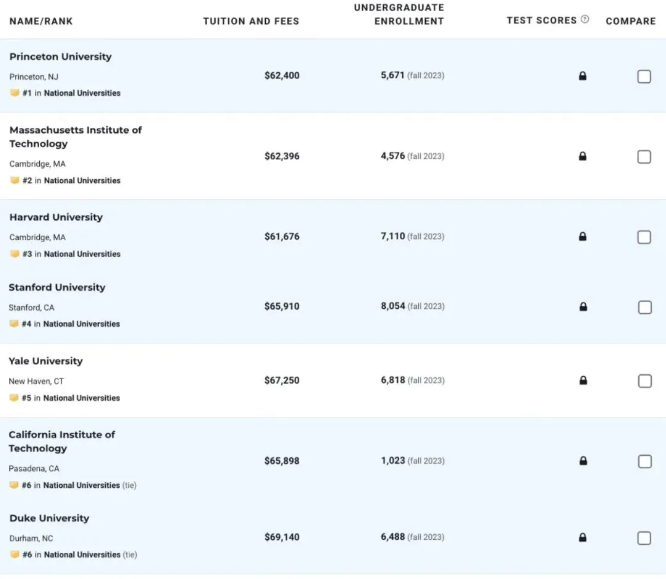Image resolution: width=666 pixels, height=579 pixels.
Task: Click the Undergraduate Enrollment column header
Action: point(399,14)
